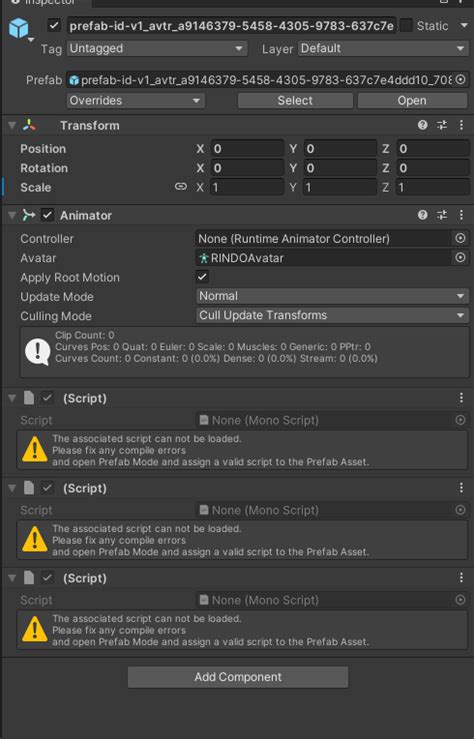Click the Rotation Z field
474x739 pixels.
pyautogui.click(x=433, y=168)
